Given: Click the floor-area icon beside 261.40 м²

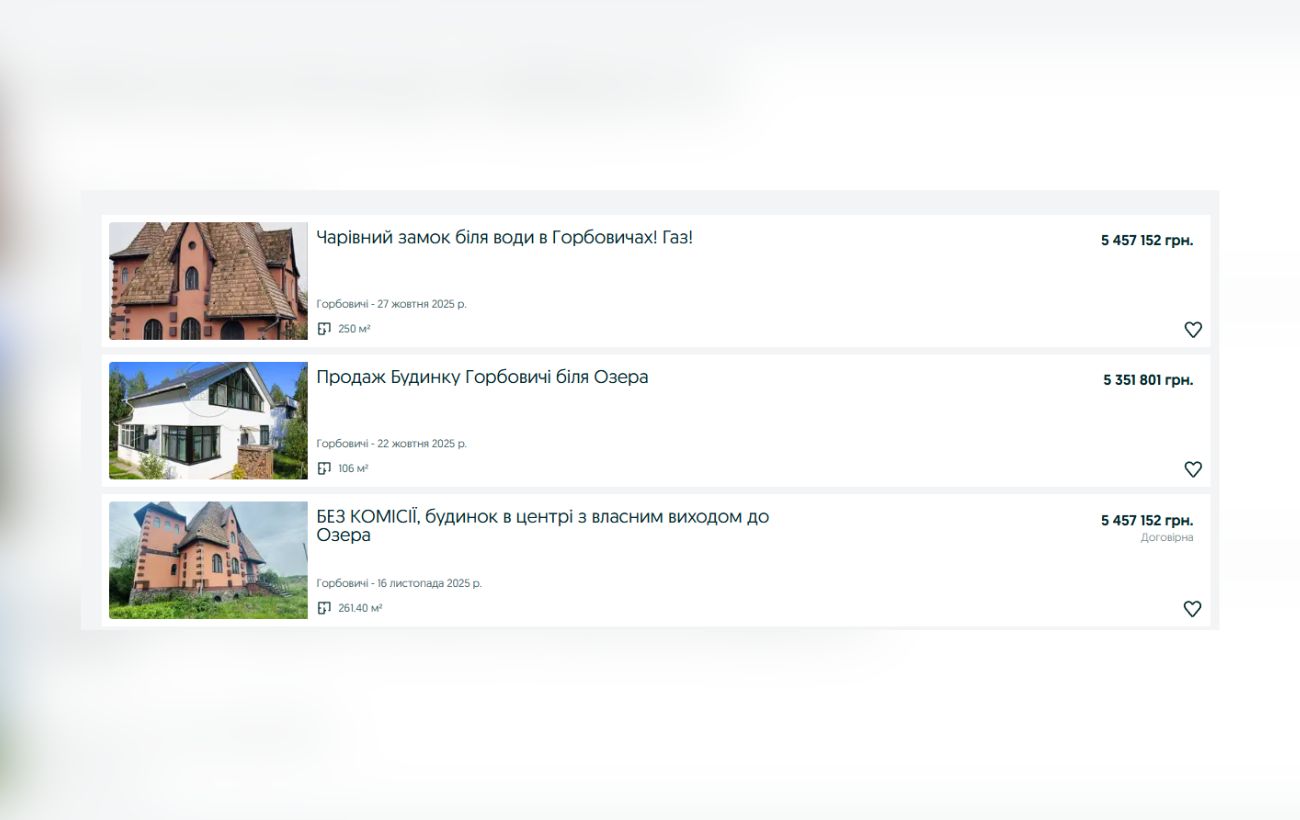Looking at the screenshot, I should tap(324, 608).
